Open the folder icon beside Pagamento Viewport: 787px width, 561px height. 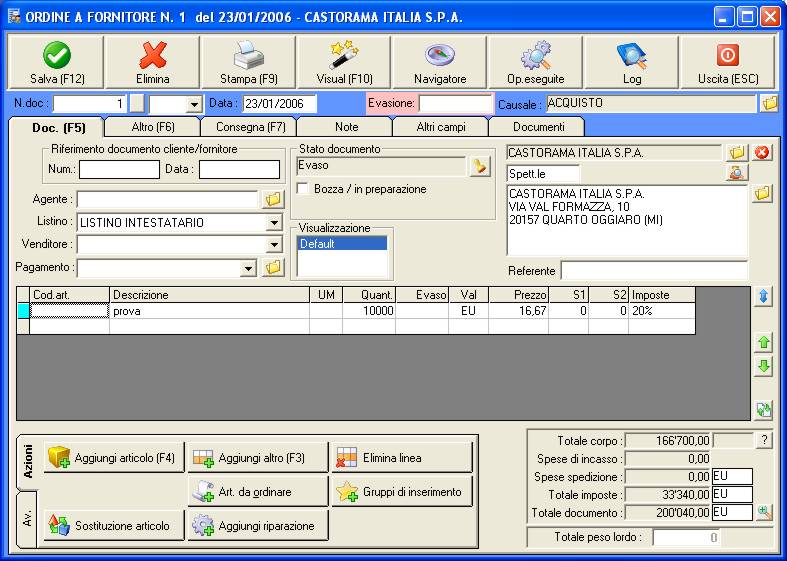(x=273, y=267)
